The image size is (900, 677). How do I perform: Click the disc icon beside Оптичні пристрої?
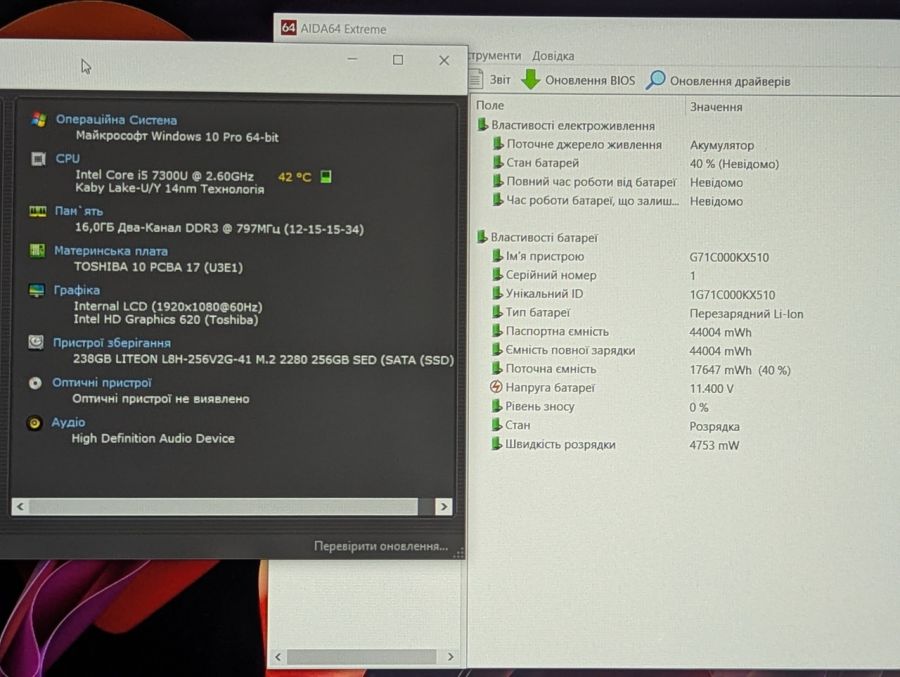(35, 383)
